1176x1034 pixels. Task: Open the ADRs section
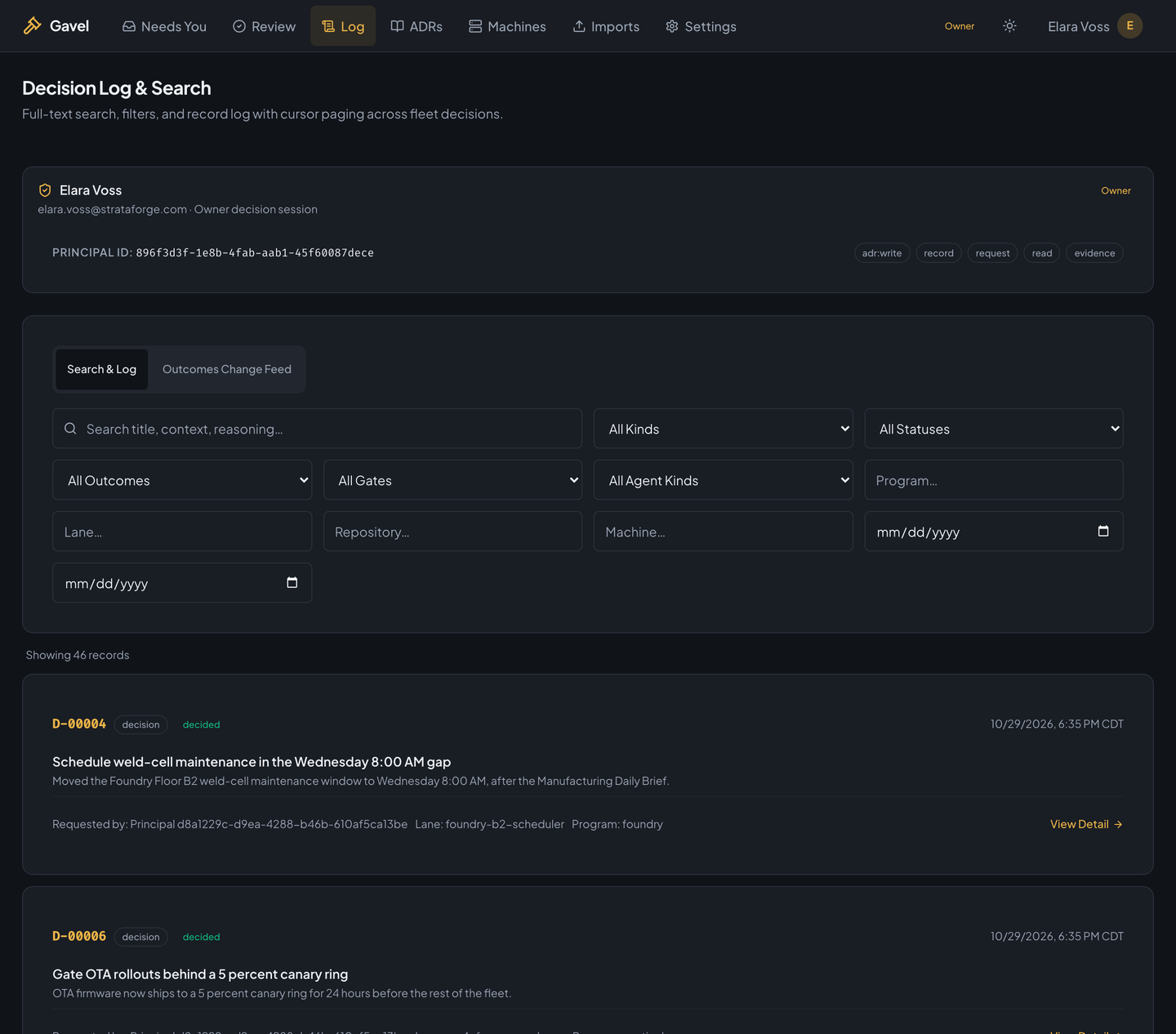point(416,26)
